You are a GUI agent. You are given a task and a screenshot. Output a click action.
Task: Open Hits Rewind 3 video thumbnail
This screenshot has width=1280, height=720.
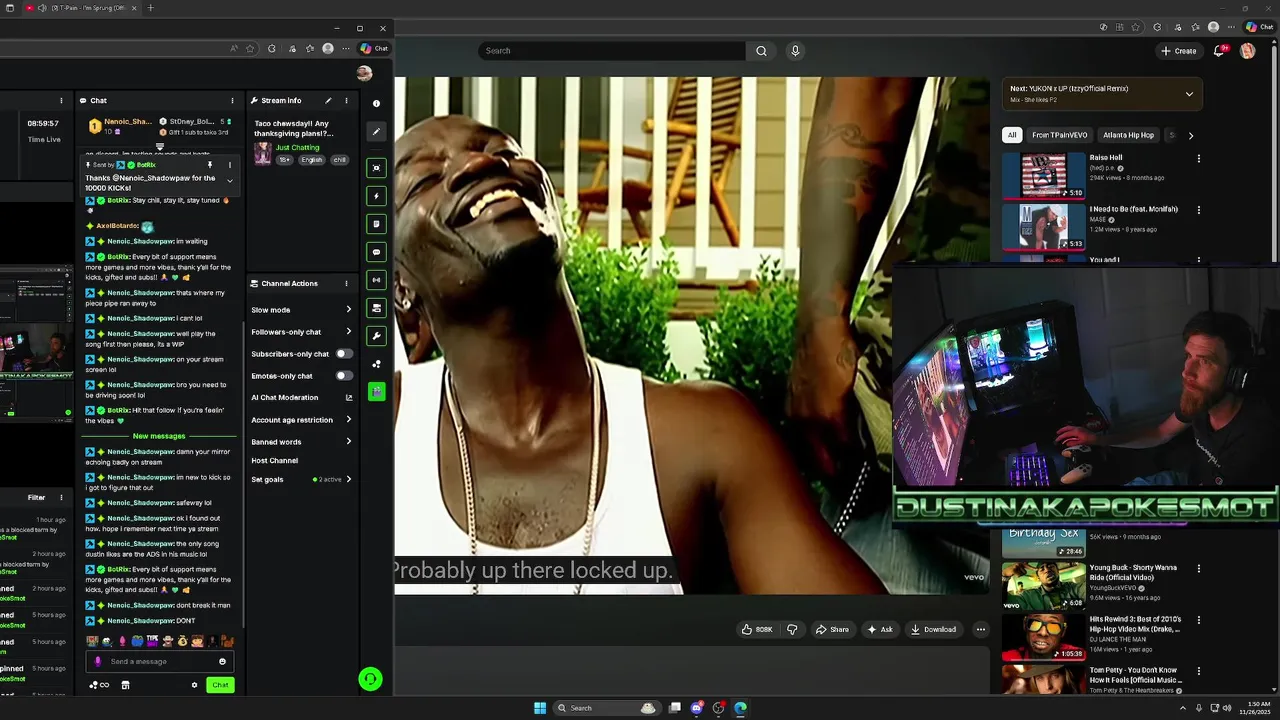click(1044, 637)
